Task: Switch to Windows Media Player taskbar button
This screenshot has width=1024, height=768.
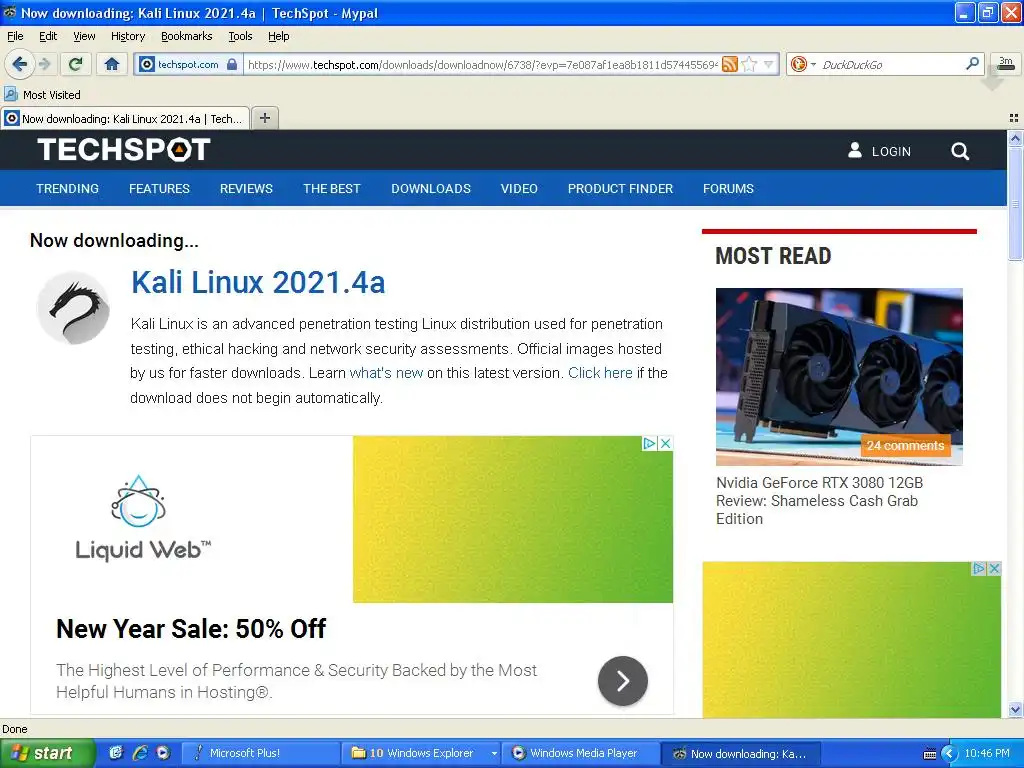Action: click(x=582, y=753)
